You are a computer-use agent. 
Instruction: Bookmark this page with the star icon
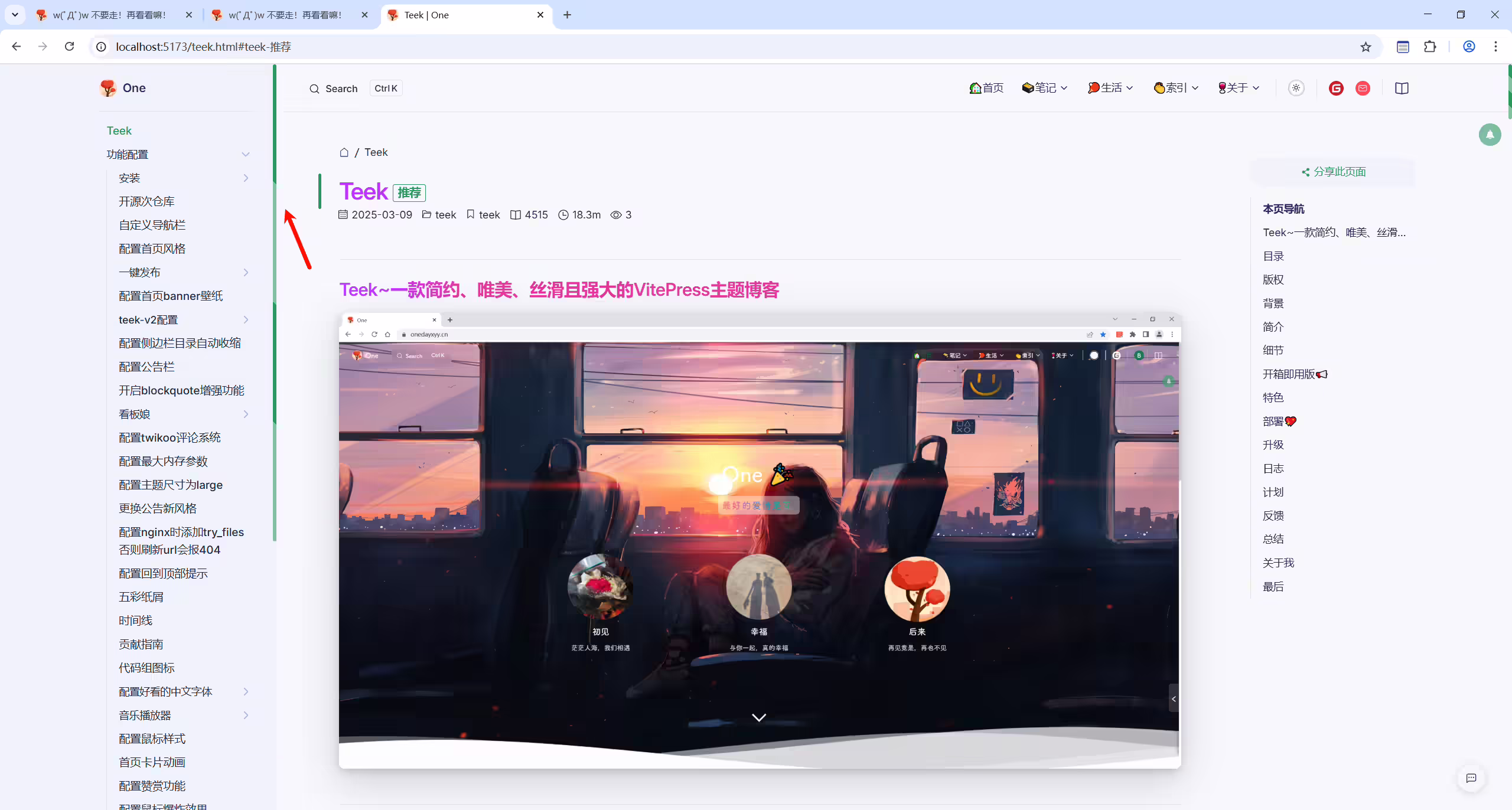pos(1366,47)
